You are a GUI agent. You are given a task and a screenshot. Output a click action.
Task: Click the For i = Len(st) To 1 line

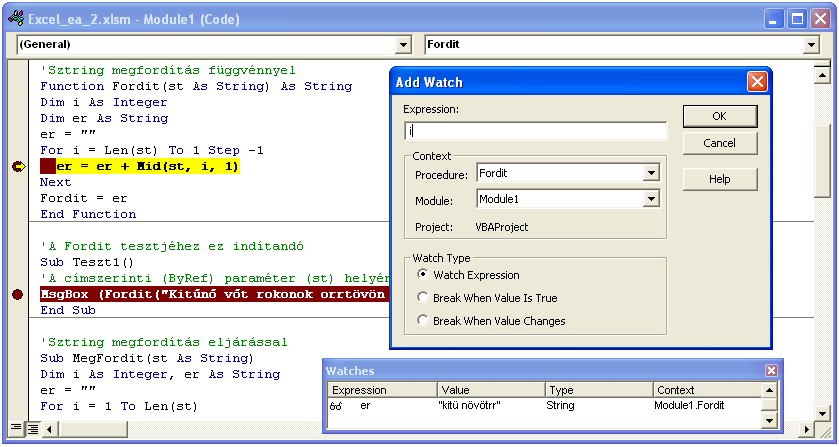[x=151, y=150]
